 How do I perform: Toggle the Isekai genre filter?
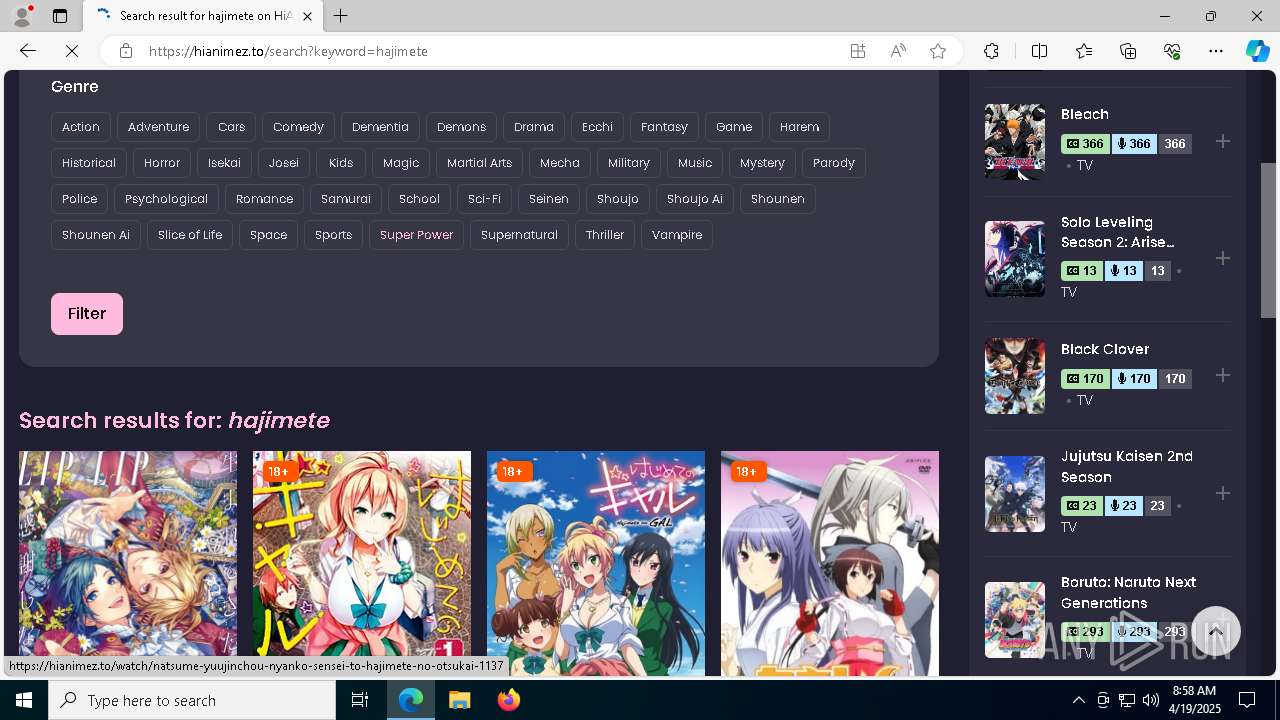(224, 163)
